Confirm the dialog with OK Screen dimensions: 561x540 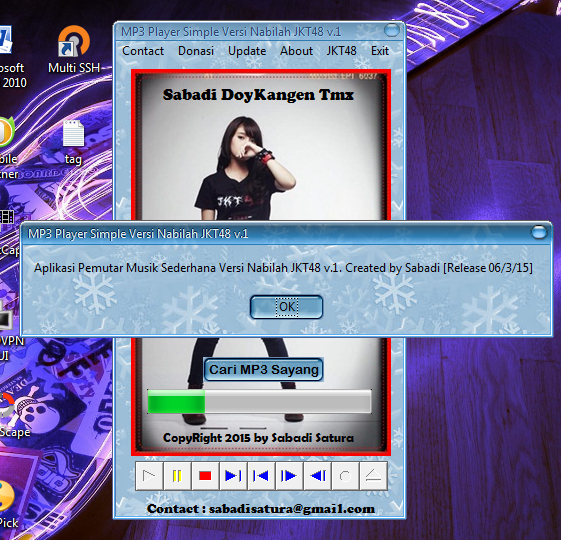286,307
